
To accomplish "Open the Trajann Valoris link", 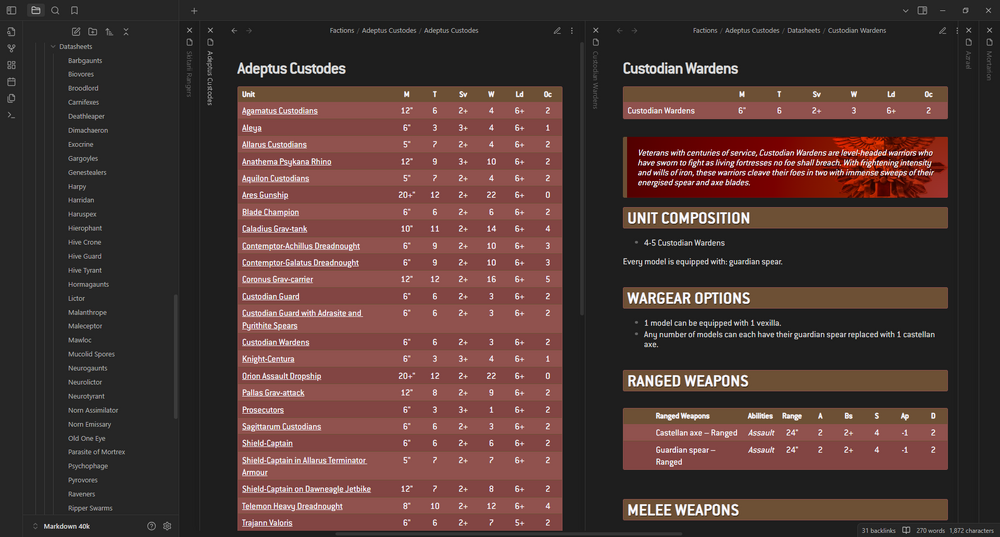I will pos(267,523).
